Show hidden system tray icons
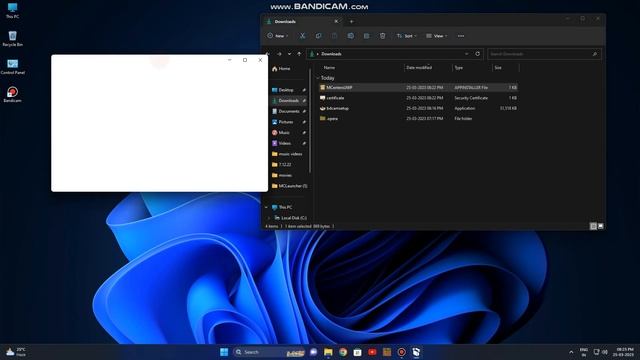 tap(571, 352)
